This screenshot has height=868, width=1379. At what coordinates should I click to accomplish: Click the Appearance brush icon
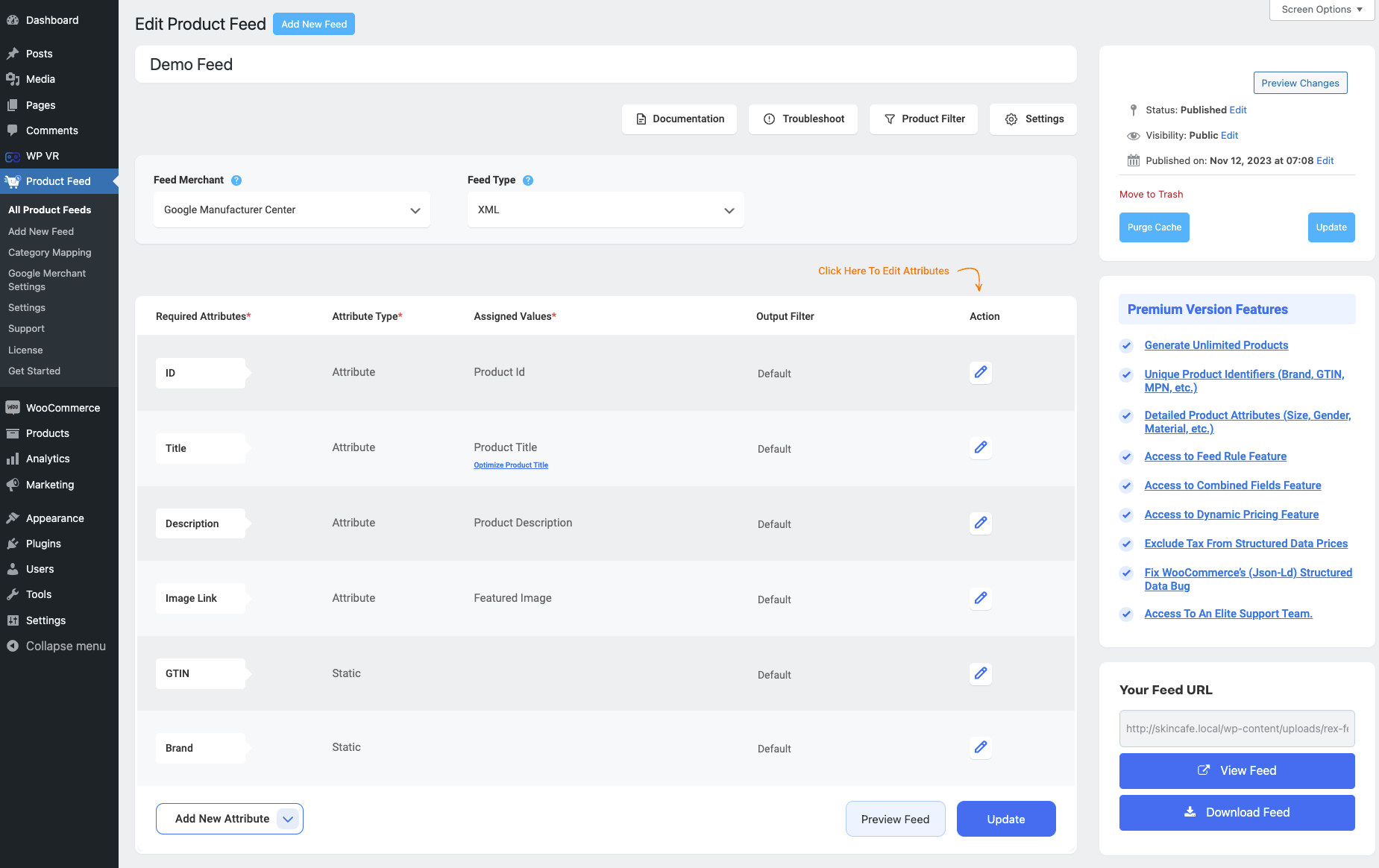(13, 518)
